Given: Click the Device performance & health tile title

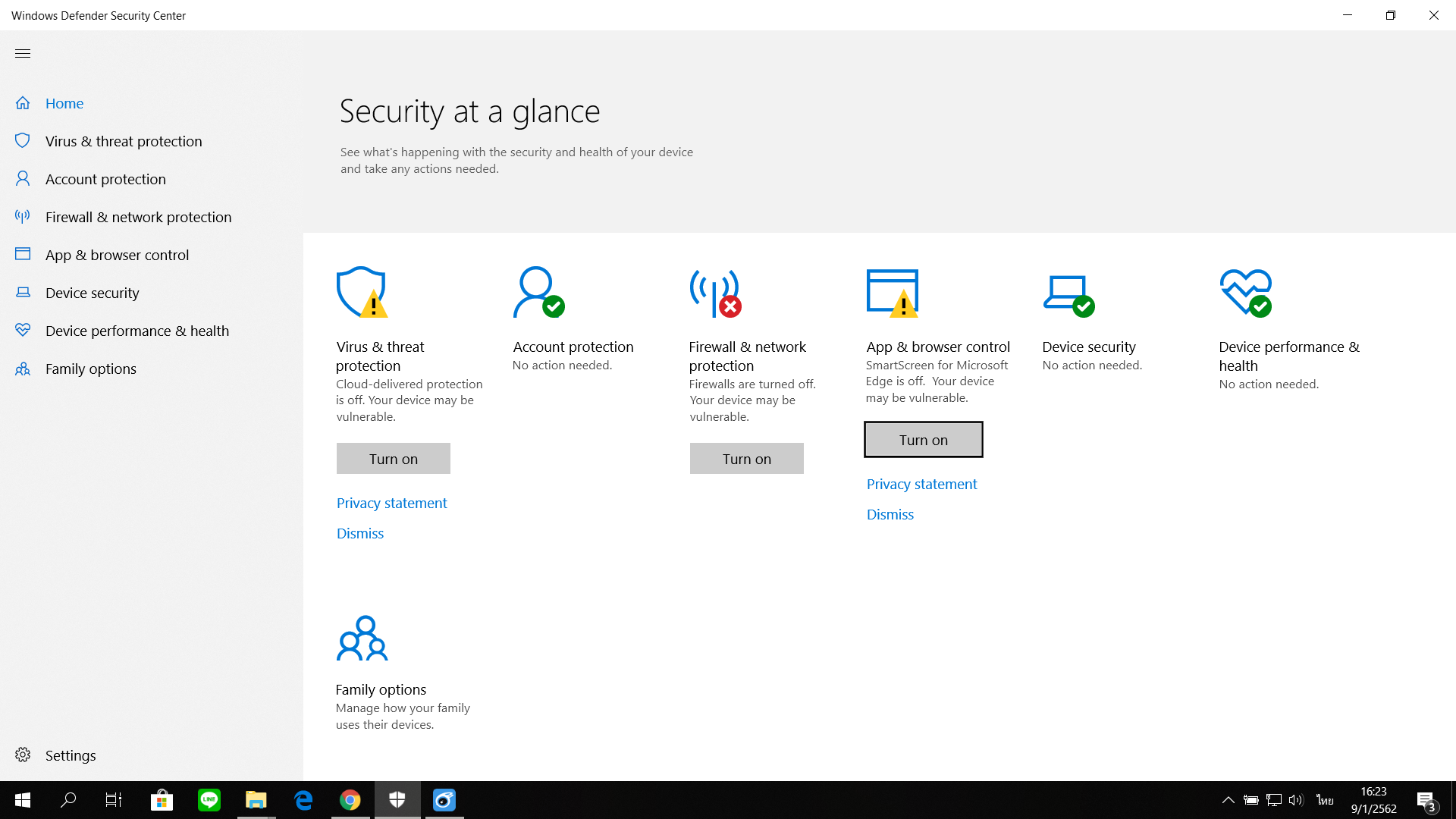Looking at the screenshot, I should [x=1289, y=356].
